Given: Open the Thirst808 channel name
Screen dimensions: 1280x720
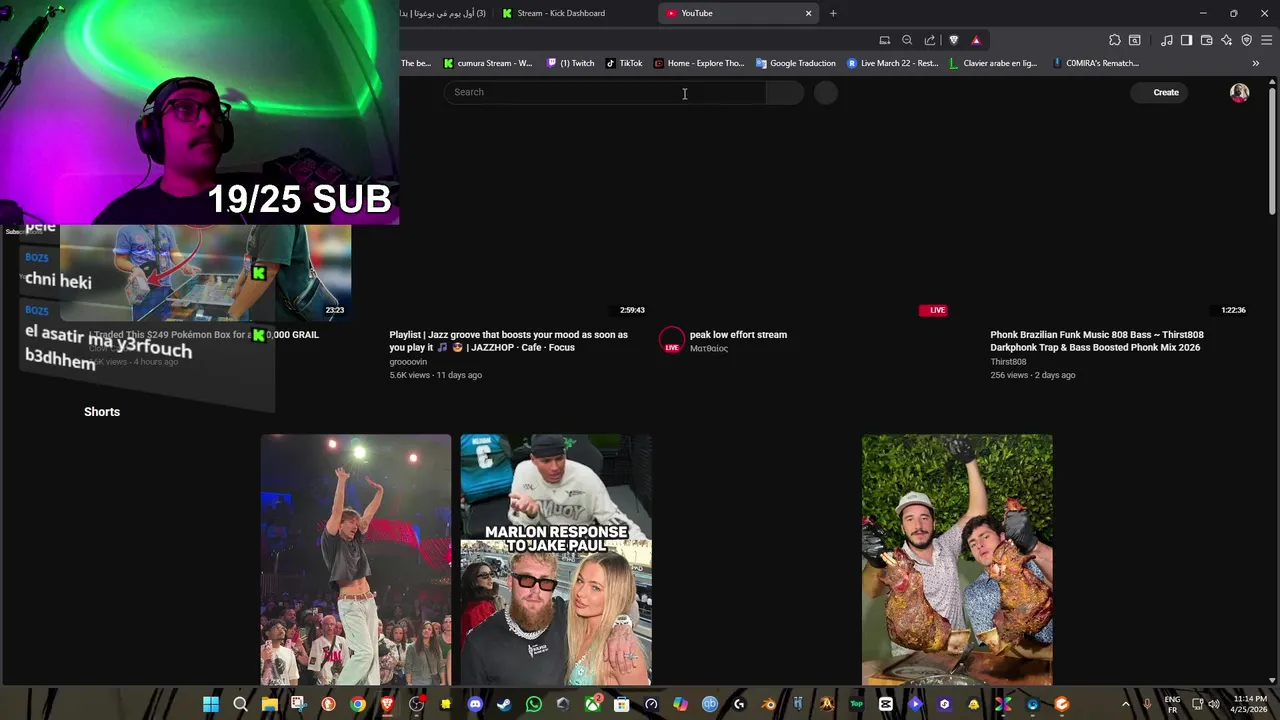Looking at the screenshot, I should (1008, 362).
